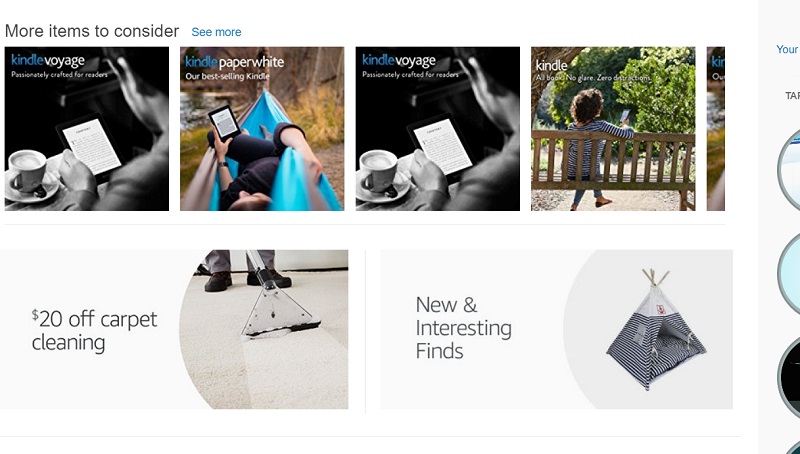Select the plain light-blue circular sidebar image
This screenshot has height=454, width=800.
[789, 273]
